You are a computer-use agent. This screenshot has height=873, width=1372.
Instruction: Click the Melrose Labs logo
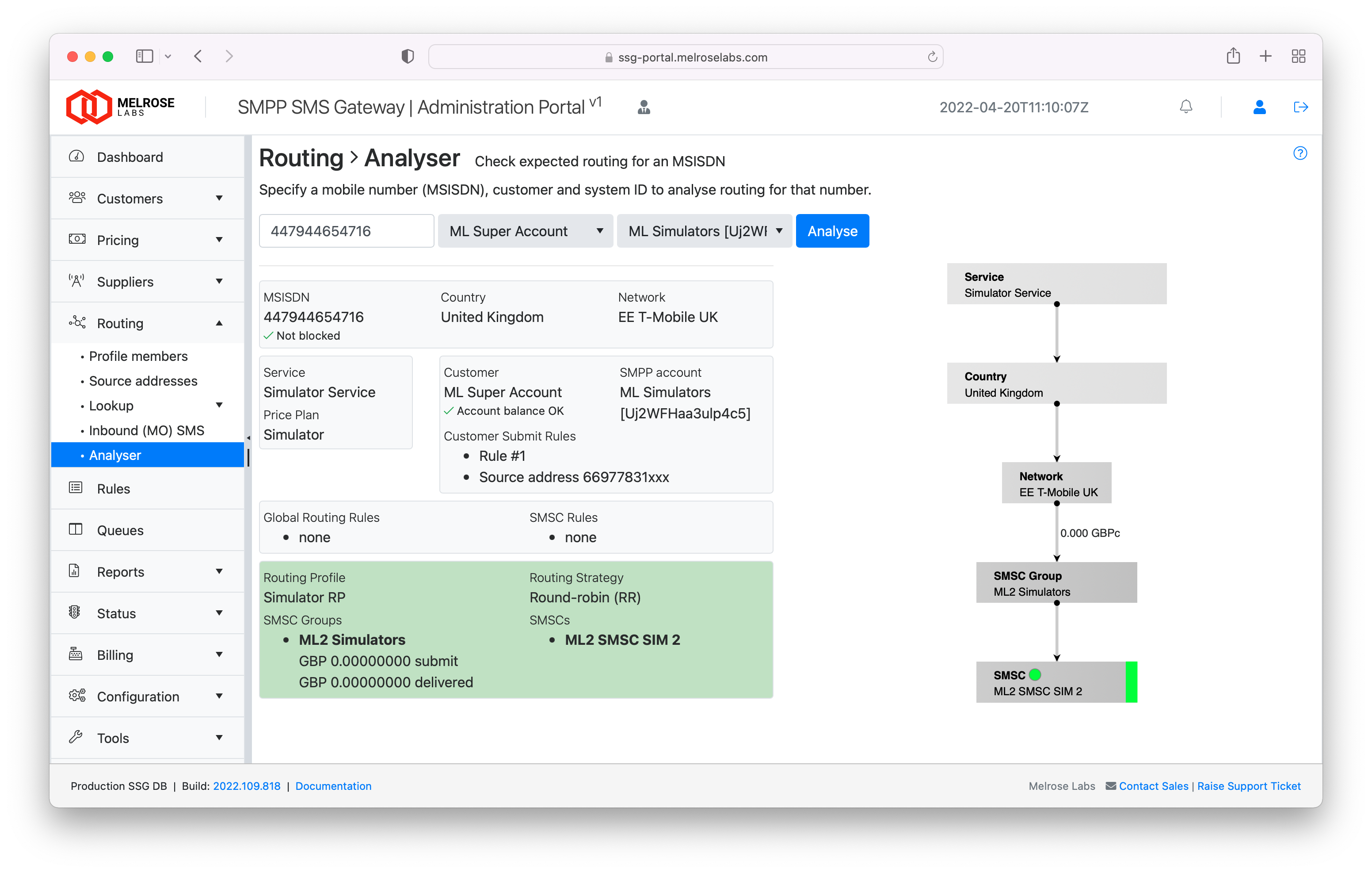[x=120, y=107]
